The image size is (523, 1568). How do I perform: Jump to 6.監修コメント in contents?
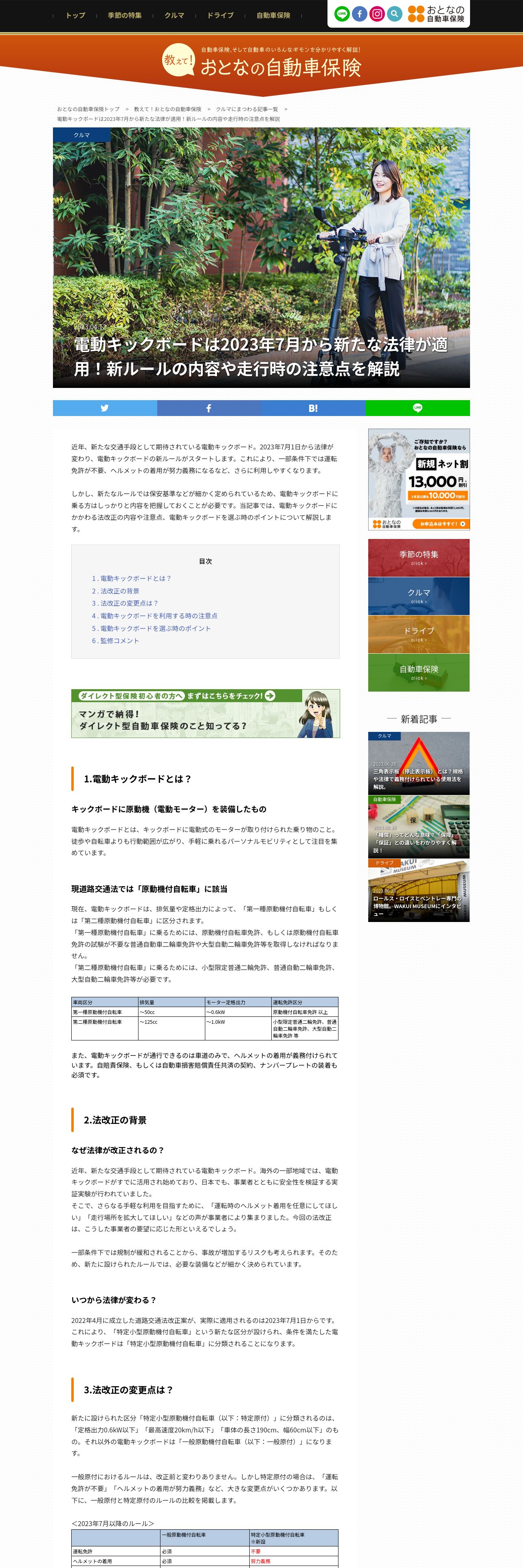(x=116, y=640)
